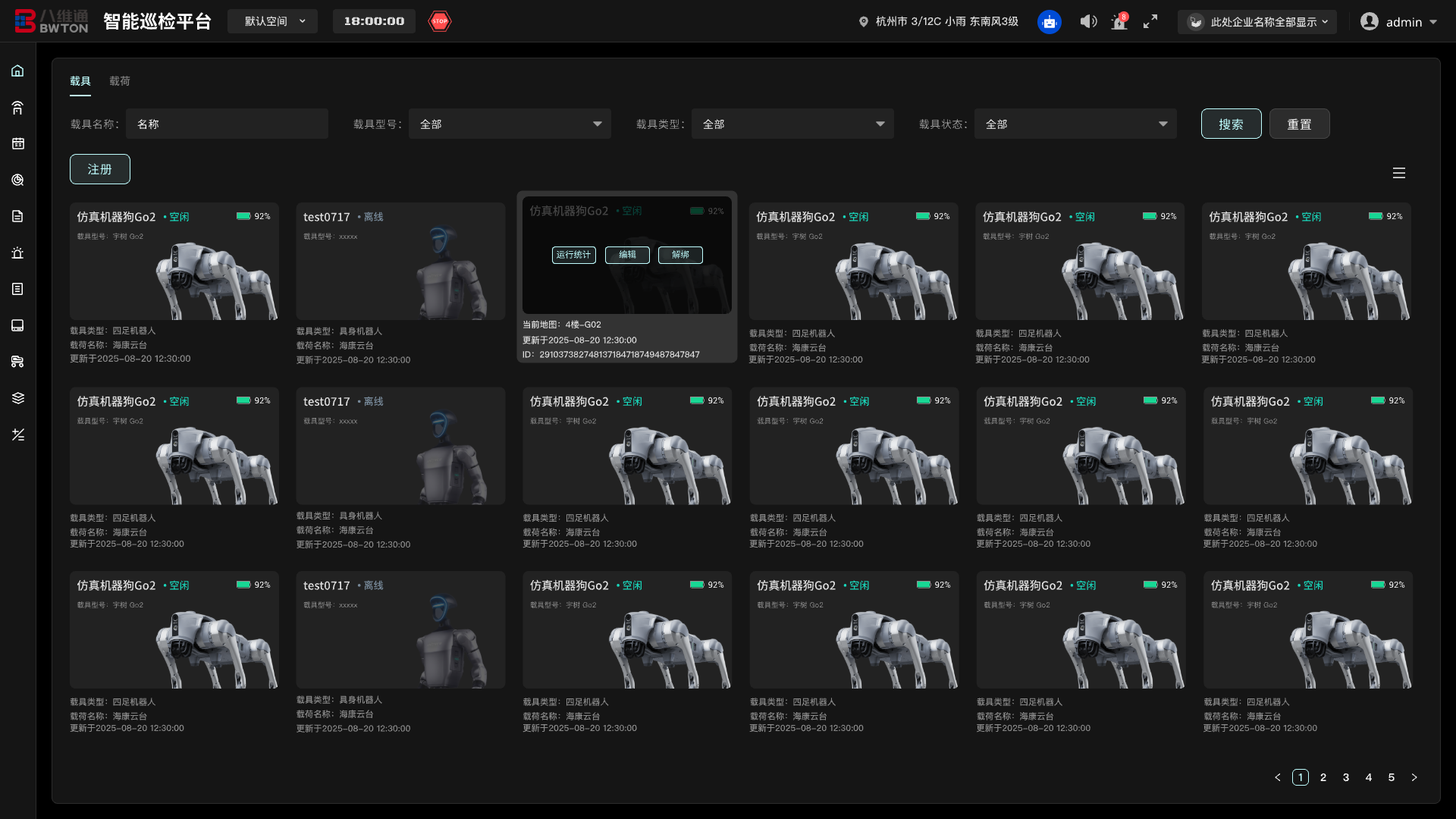Expand the 载具型号 dropdown
1456x819 pixels.
pos(510,124)
